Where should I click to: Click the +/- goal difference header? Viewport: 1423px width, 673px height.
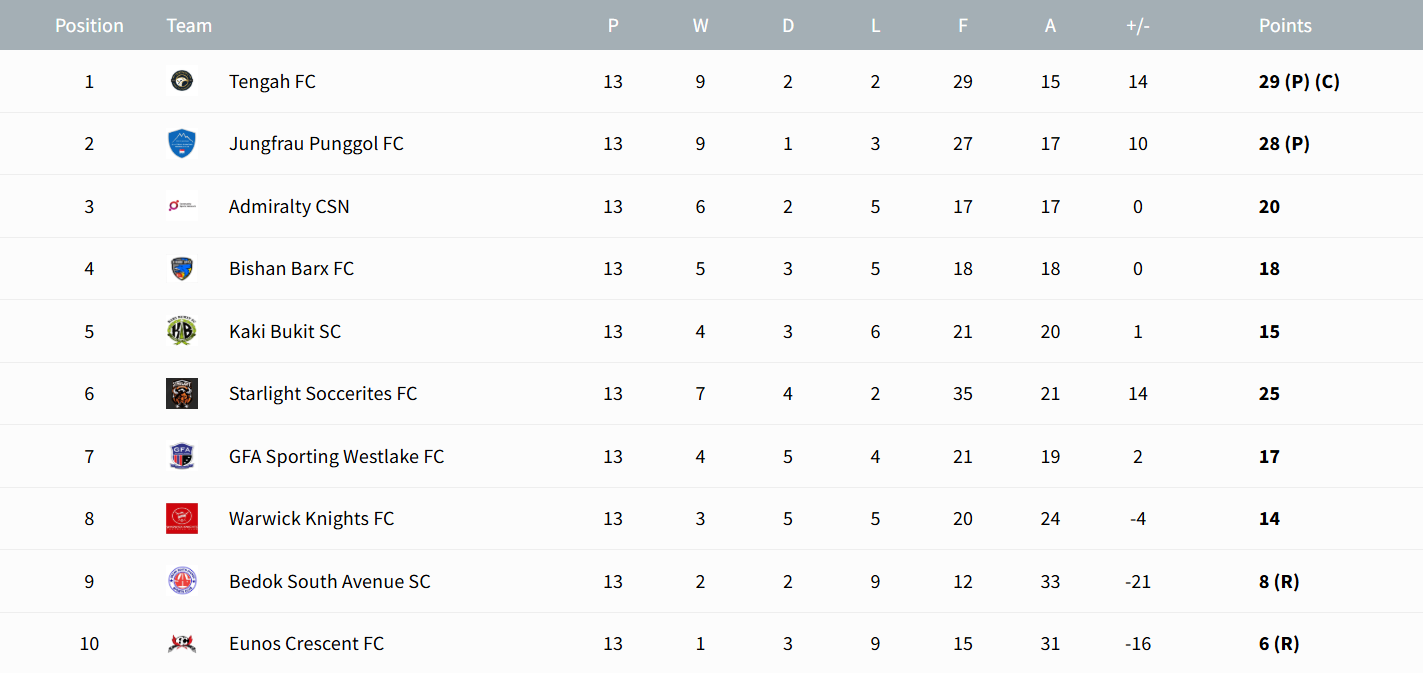coord(1138,25)
